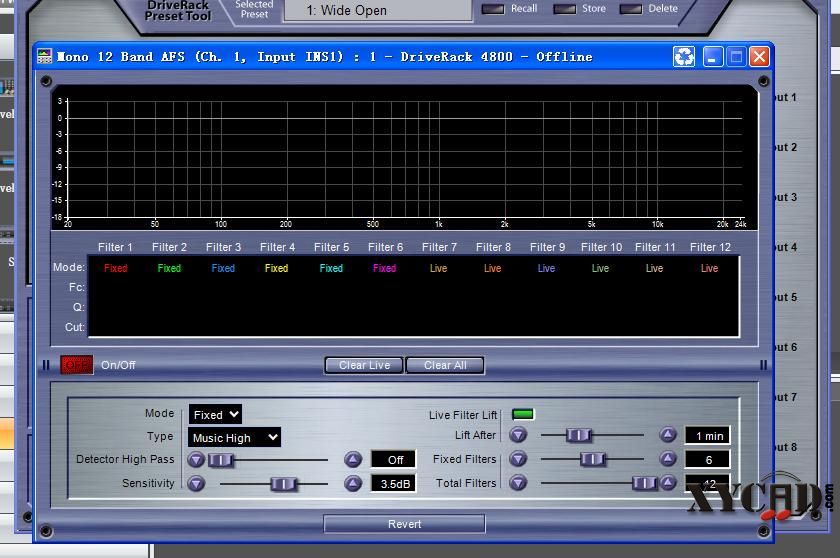Select Filter 2 Fixed mode cell
The image size is (840, 558).
tap(169, 268)
